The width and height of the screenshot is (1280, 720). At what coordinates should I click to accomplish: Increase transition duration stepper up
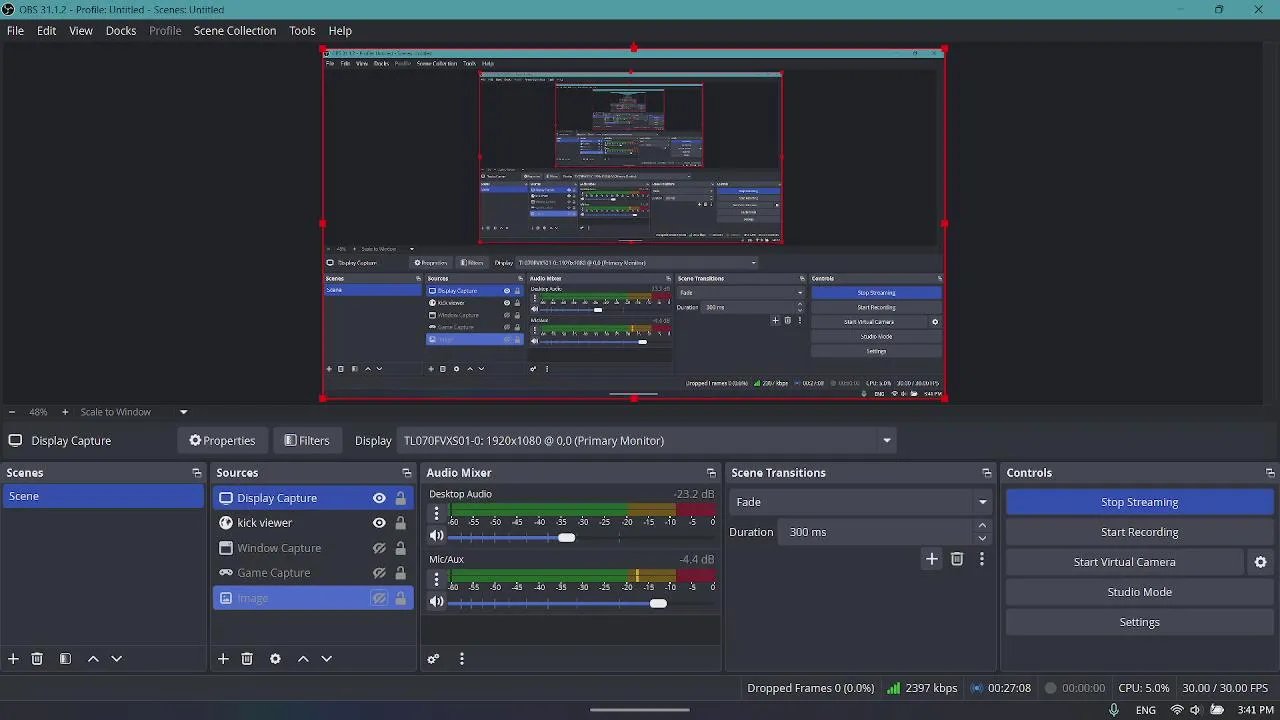(x=982, y=526)
